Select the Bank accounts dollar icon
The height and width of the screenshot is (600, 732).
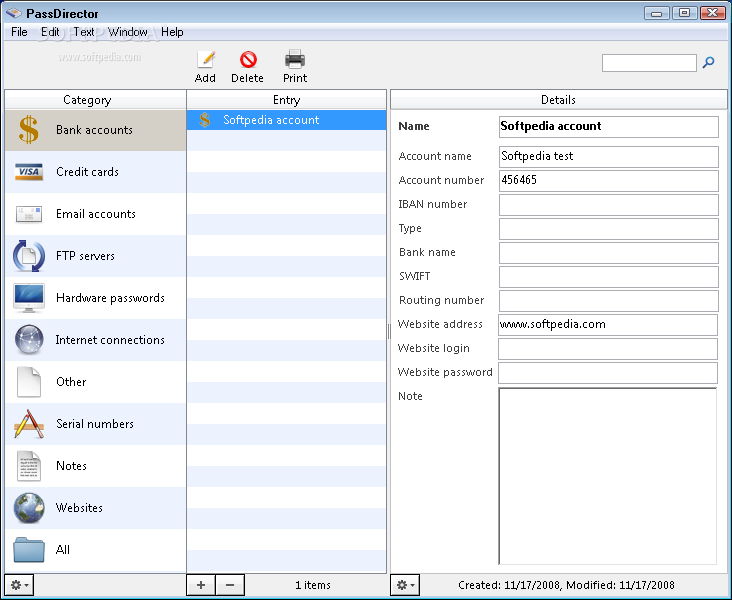tap(28, 129)
